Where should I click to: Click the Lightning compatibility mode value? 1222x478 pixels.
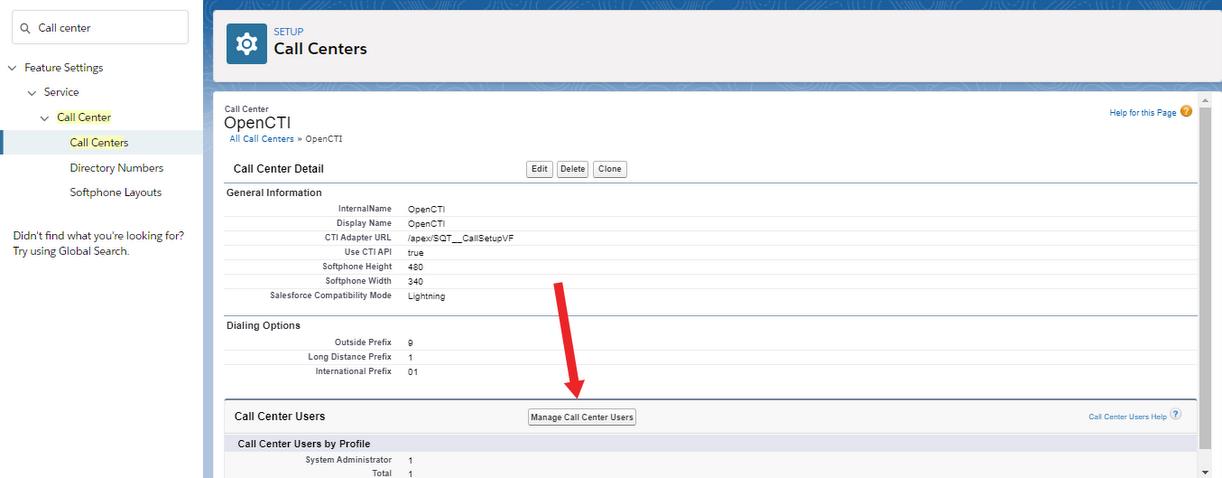point(427,296)
